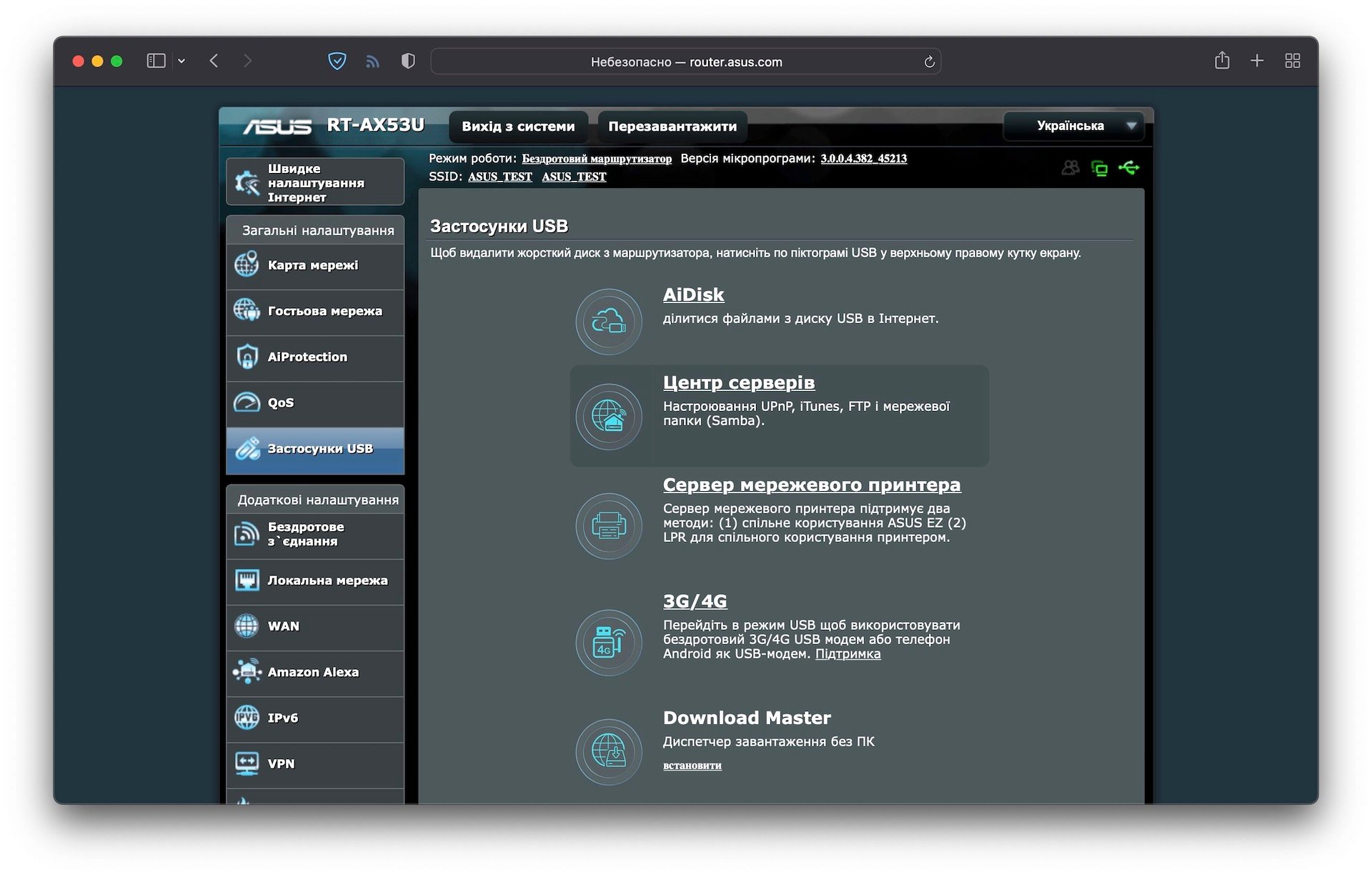The width and height of the screenshot is (1372, 875).
Task: Click the Підтримка support link
Action: (848, 653)
